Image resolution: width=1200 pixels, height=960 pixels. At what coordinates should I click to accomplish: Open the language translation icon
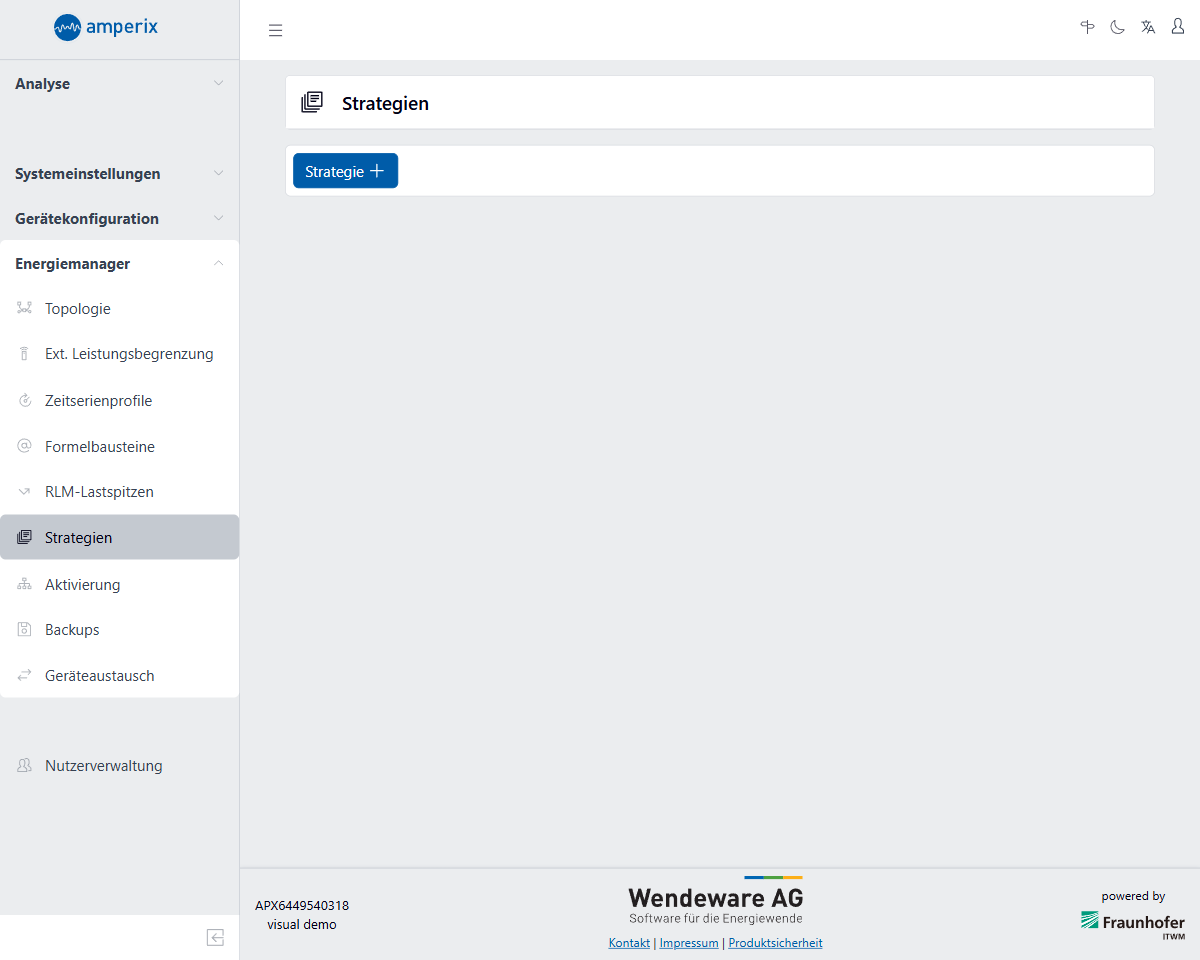(x=1148, y=27)
